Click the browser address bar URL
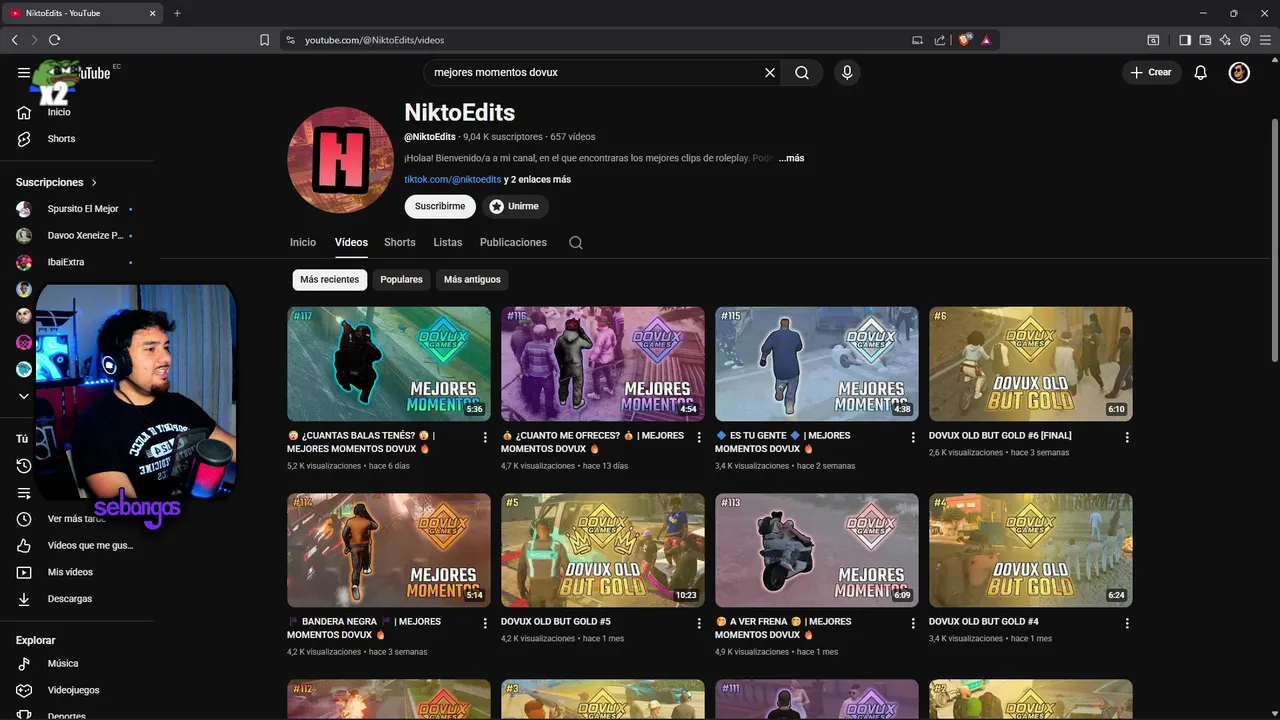 point(374,40)
